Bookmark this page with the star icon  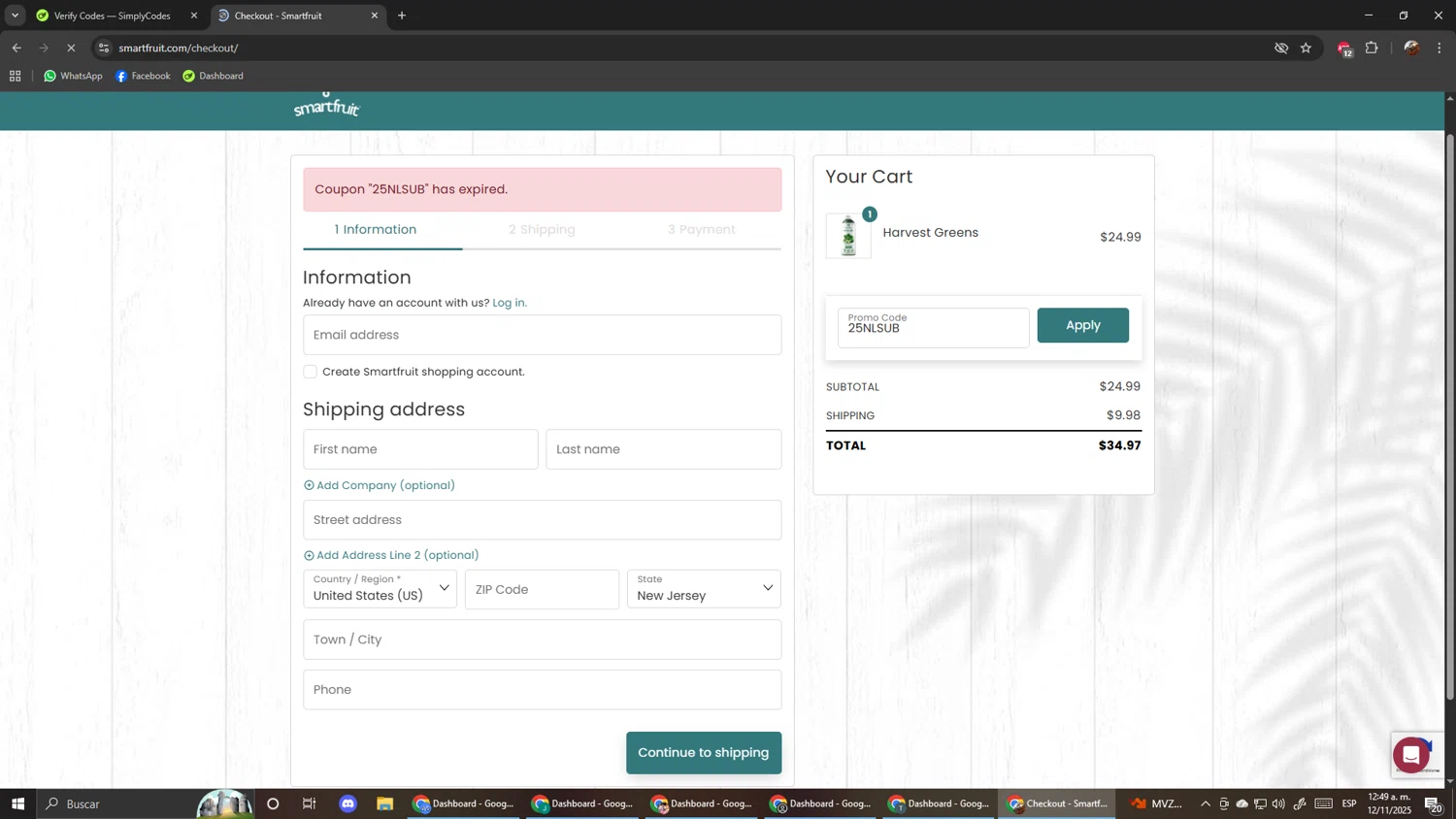[x=1306, y=48]
